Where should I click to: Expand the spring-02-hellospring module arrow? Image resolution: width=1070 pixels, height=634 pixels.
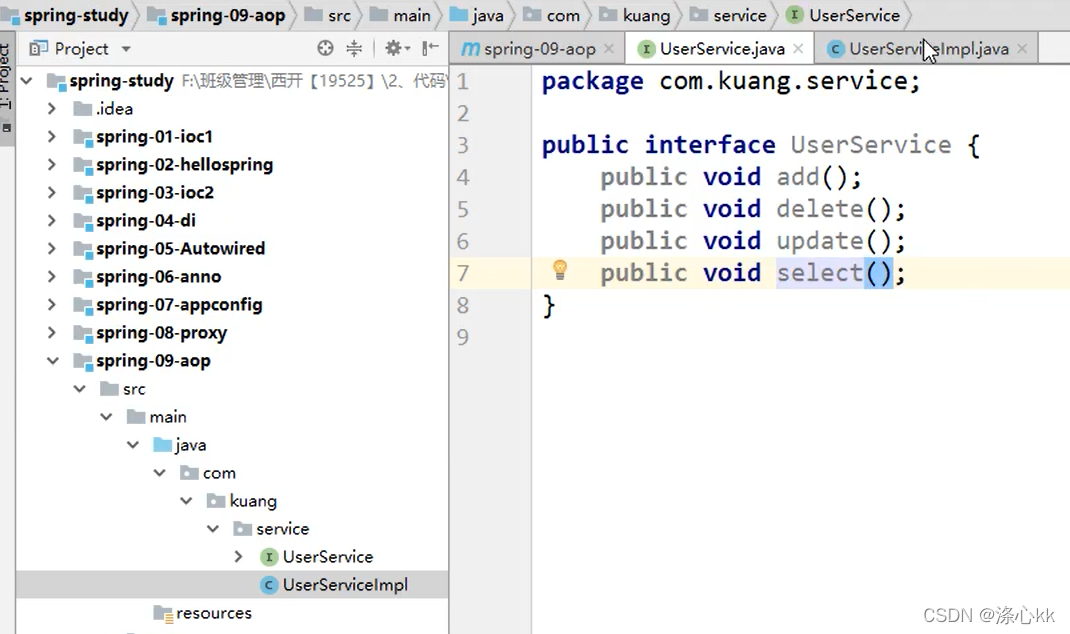click(x=52, y=164)
